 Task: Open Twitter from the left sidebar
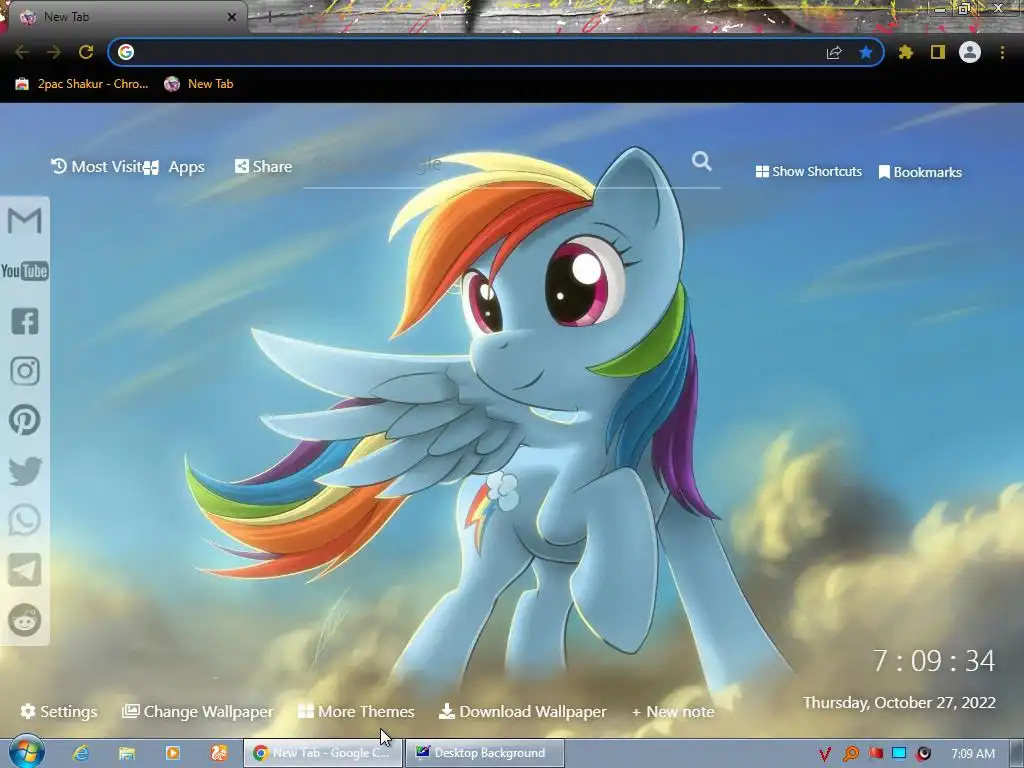[25, 471]
